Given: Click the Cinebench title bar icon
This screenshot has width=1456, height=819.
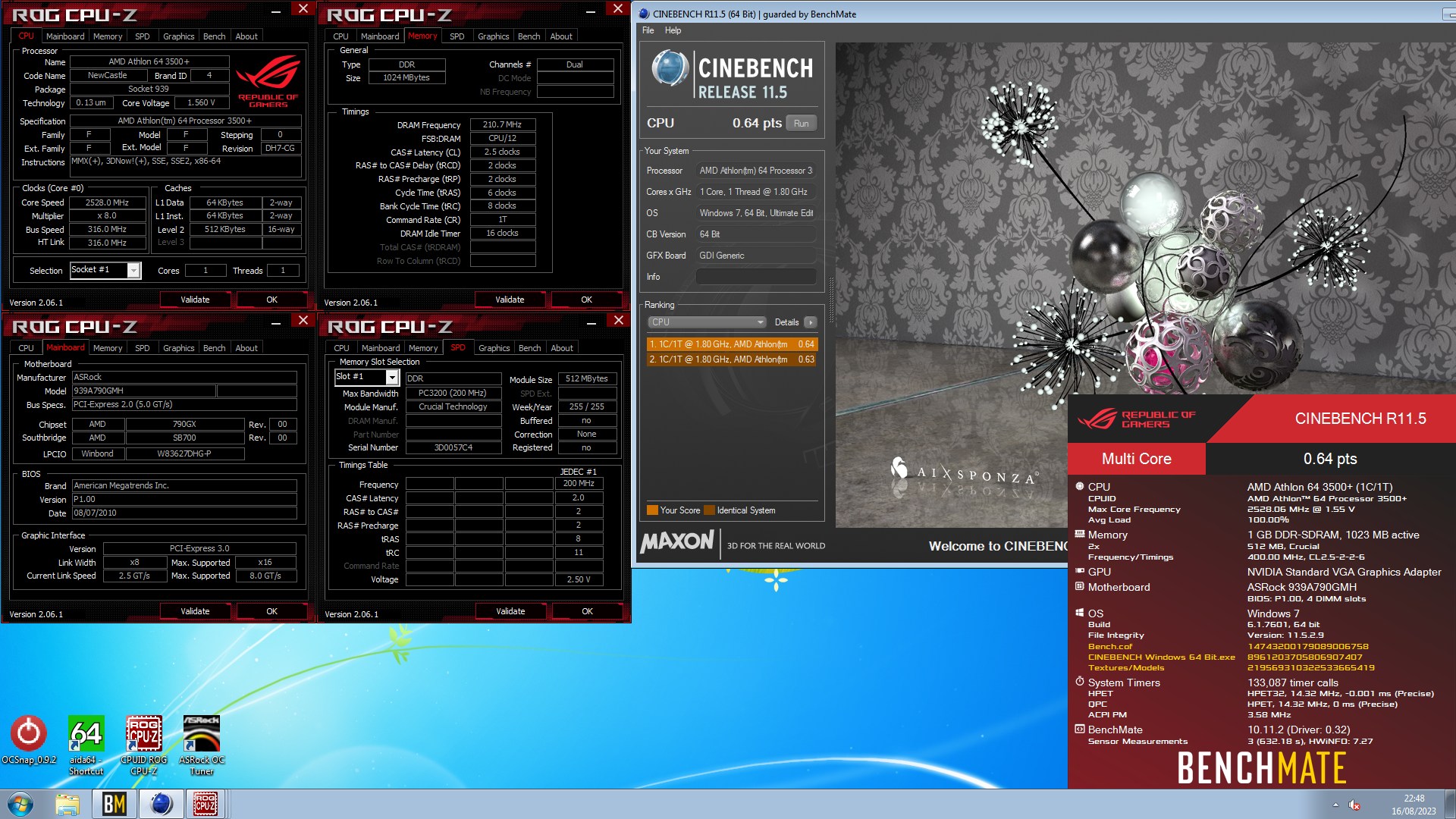Looking at the screenshot, I should point(644,14).
